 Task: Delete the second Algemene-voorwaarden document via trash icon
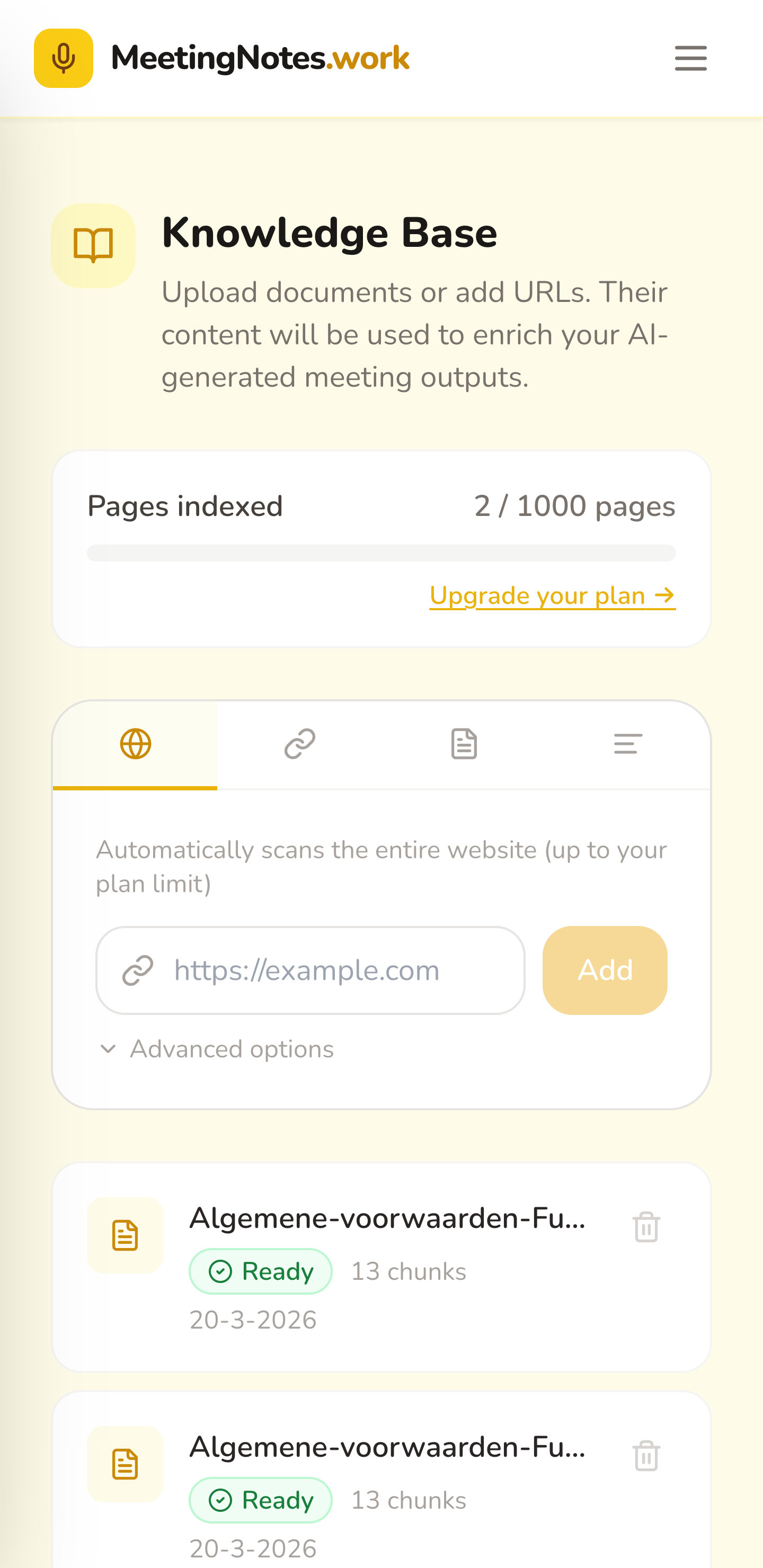[646, 1456]
